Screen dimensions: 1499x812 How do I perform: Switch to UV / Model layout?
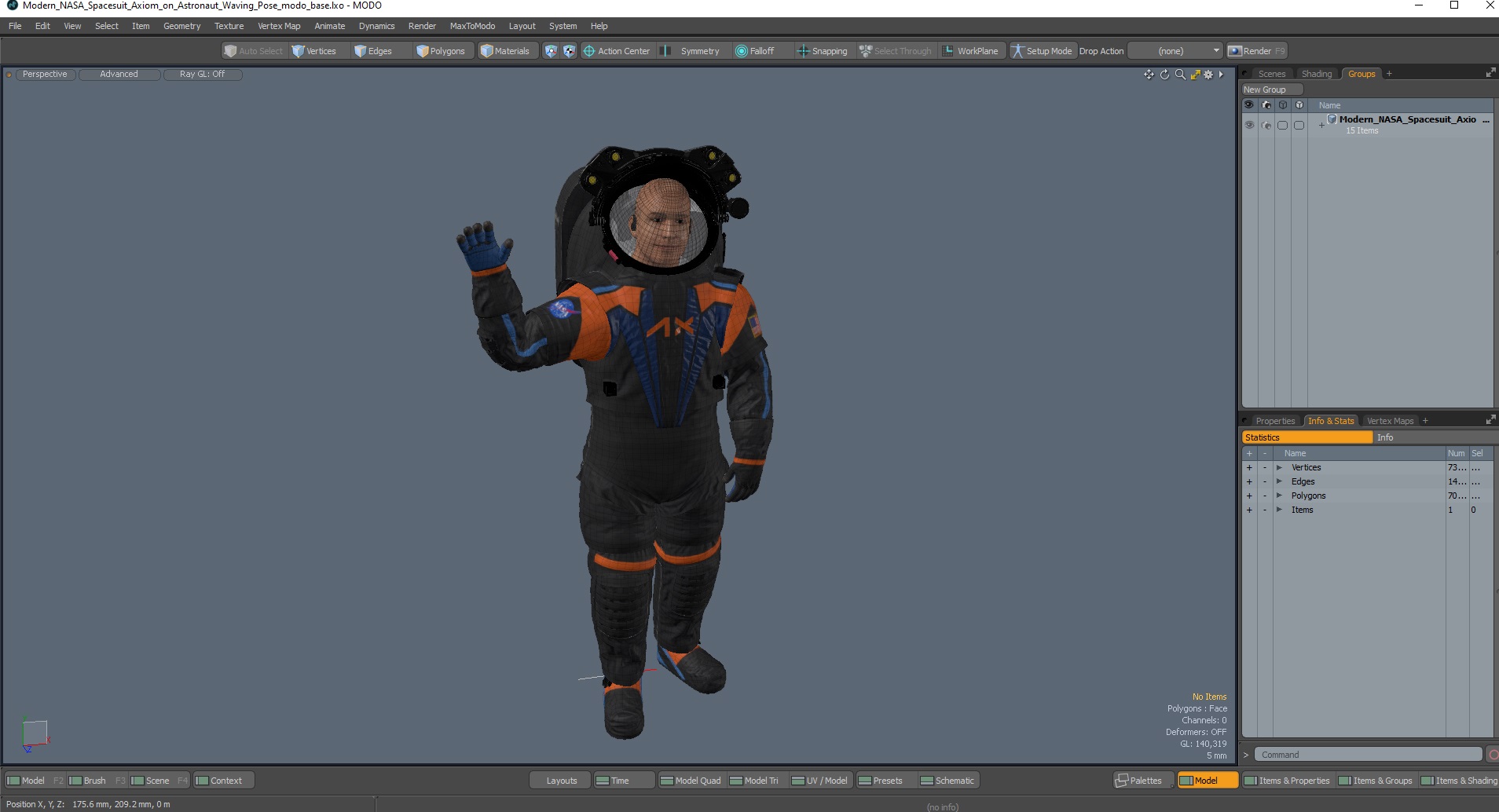819,781
